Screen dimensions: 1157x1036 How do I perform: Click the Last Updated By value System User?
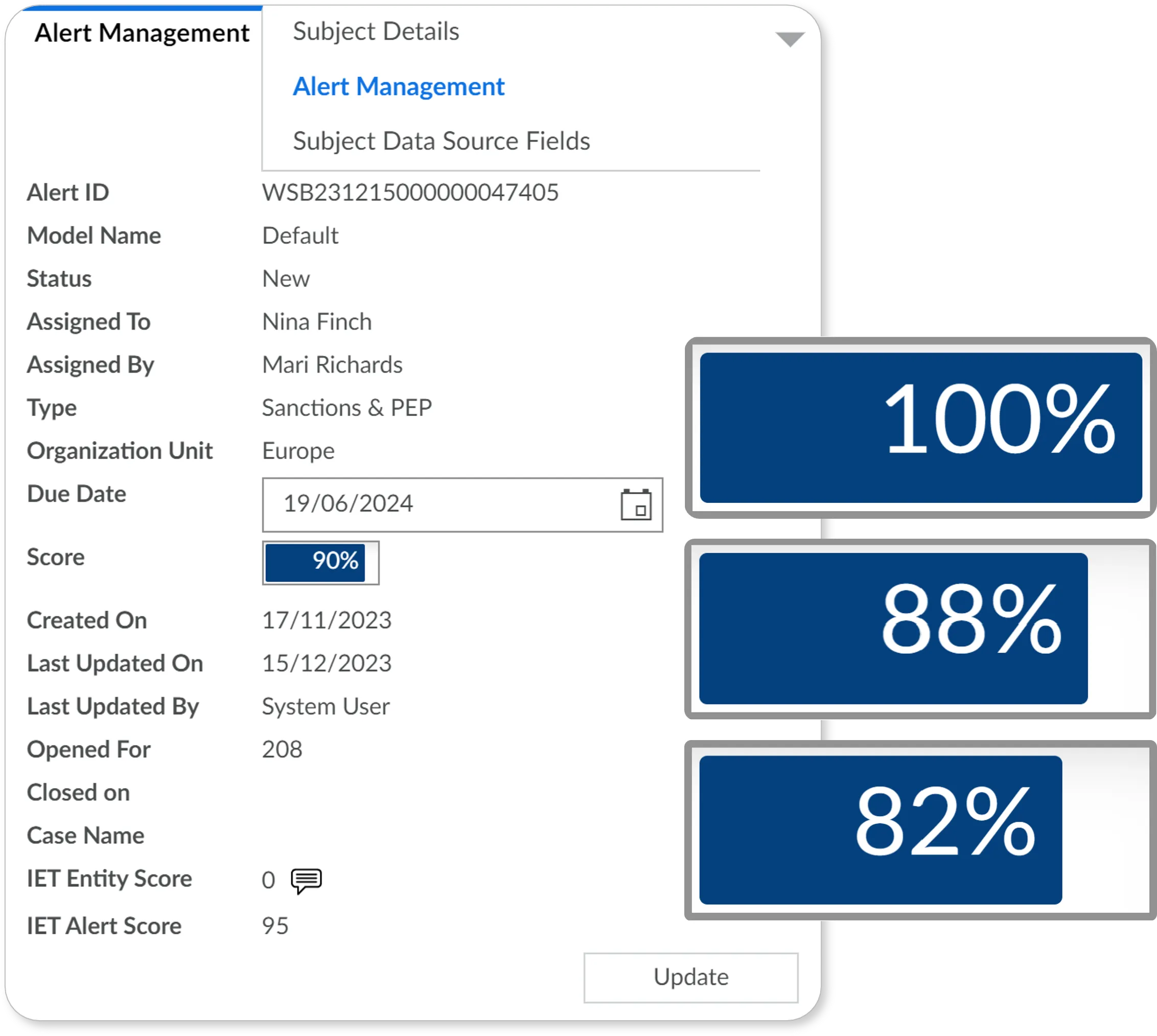pos(326,706)
